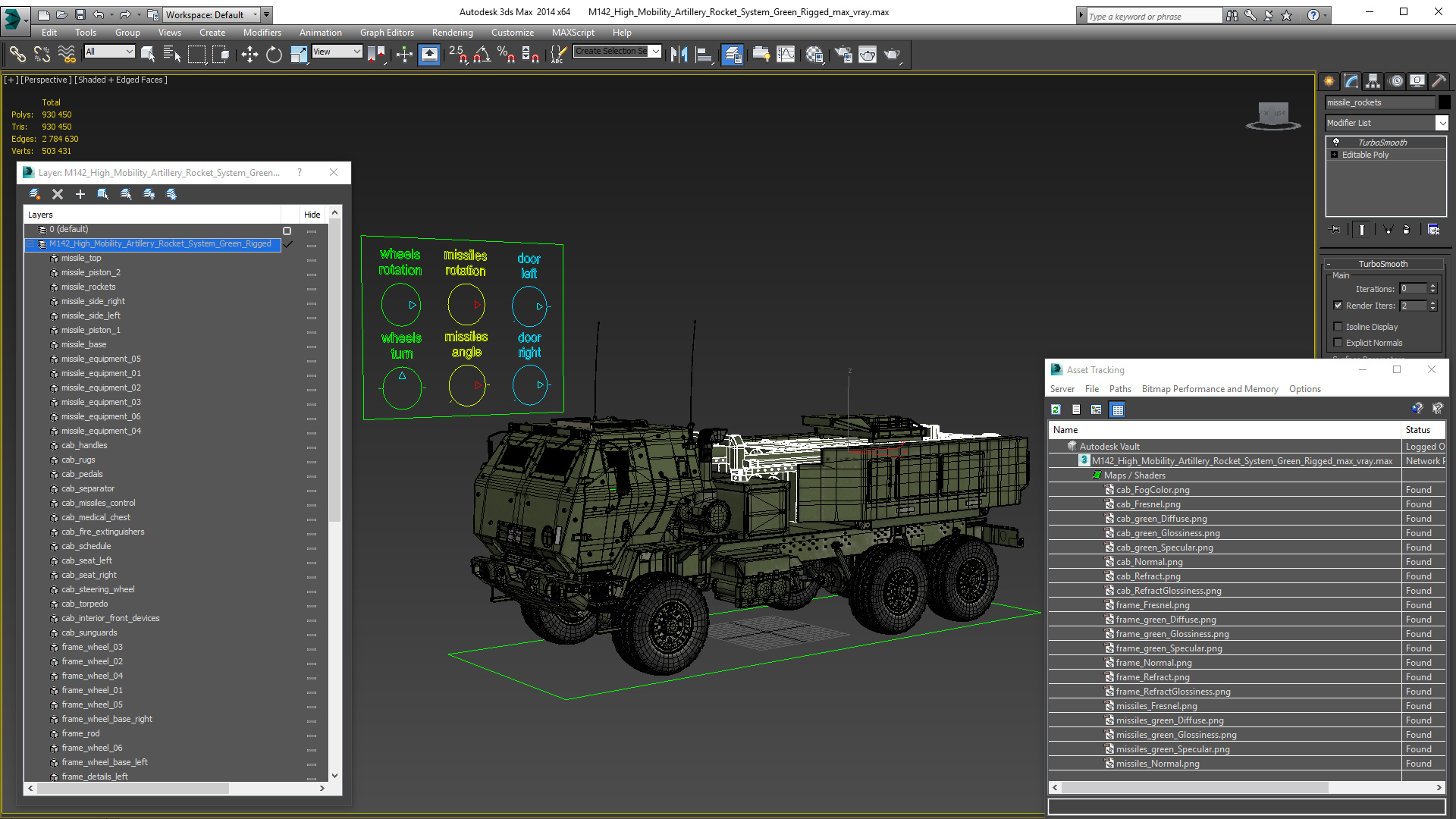Click the Layer dialog horizontal scrollbar
Viewport: 1456px width, 819px height.
point(133,788)
